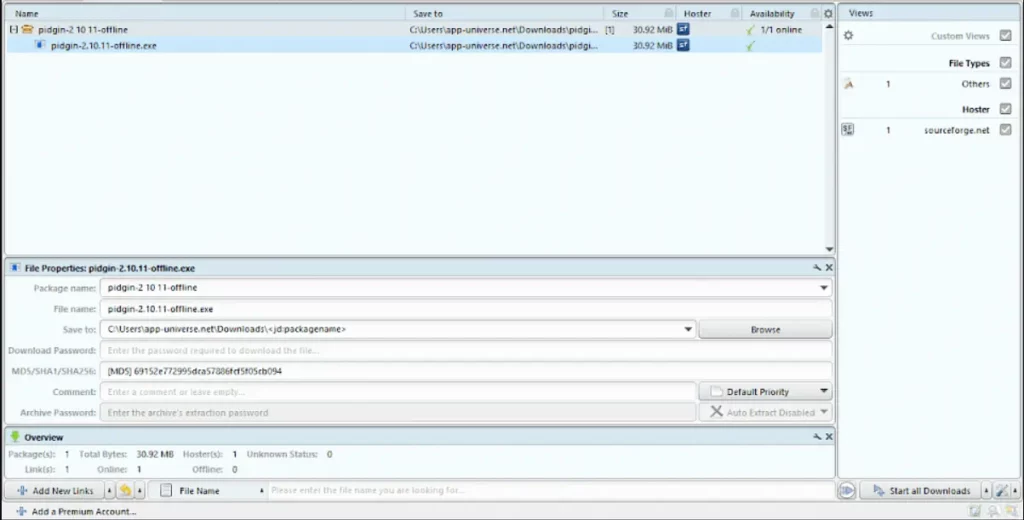Image resolution: width=1024 pixels, height=520 pixels.
Task: Open Start all Downloads options arrow
Action: click(x=986, y=491)
